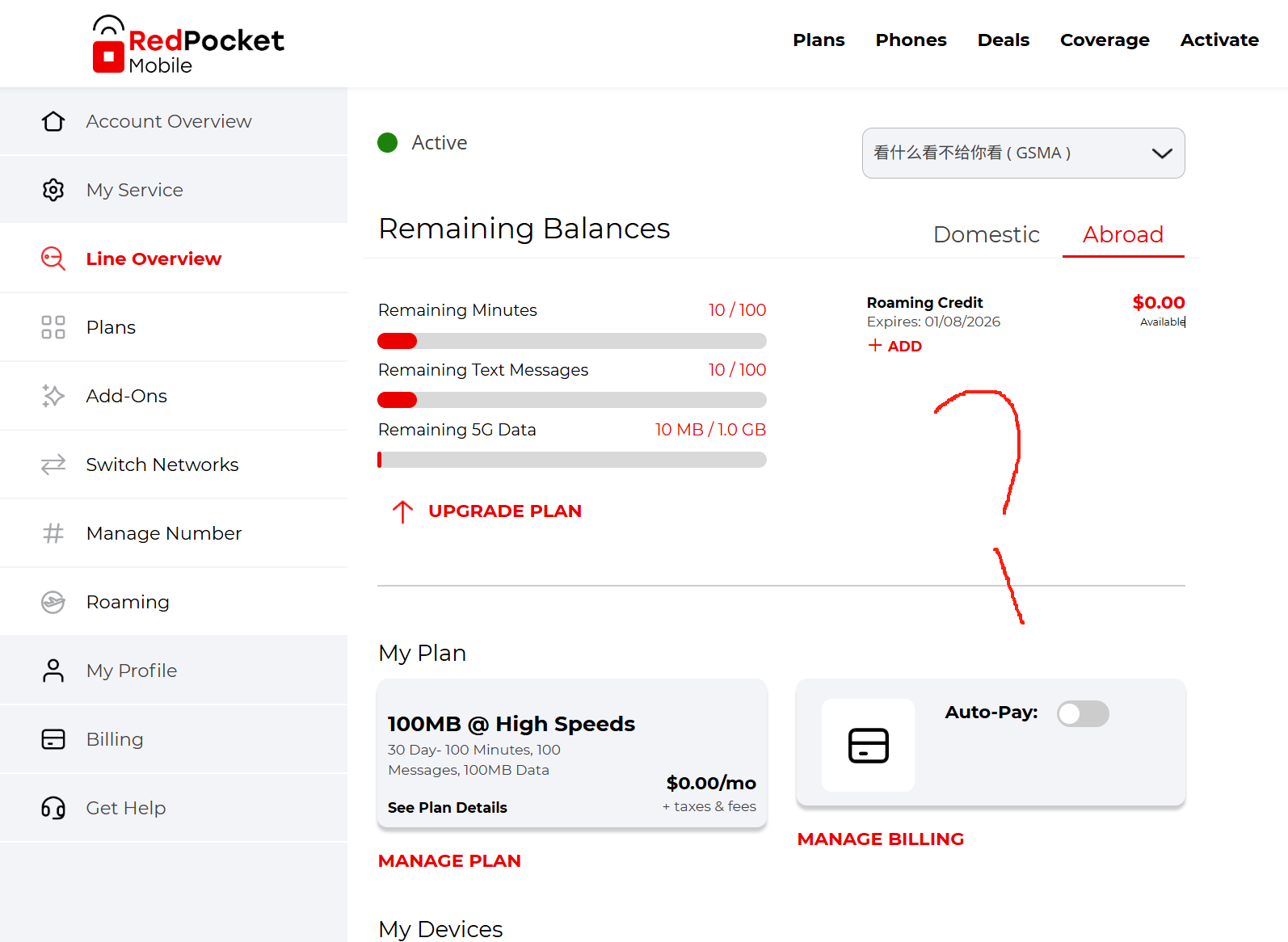Expand the GSMA line selector dropdown

1023,153
